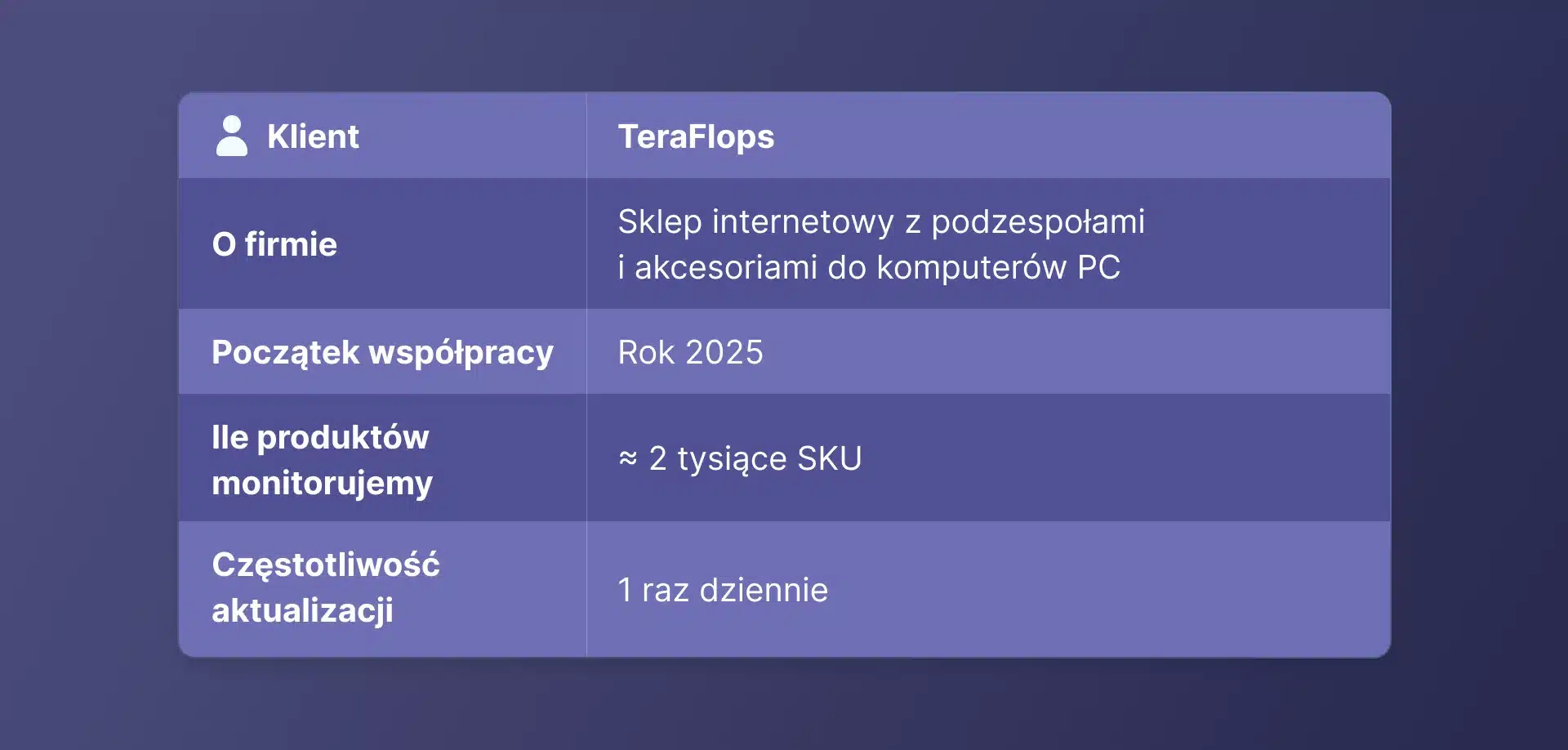This screenshot has width=1568, height=750.
Task: Click the Klient header label
Action: pos(313,136)
